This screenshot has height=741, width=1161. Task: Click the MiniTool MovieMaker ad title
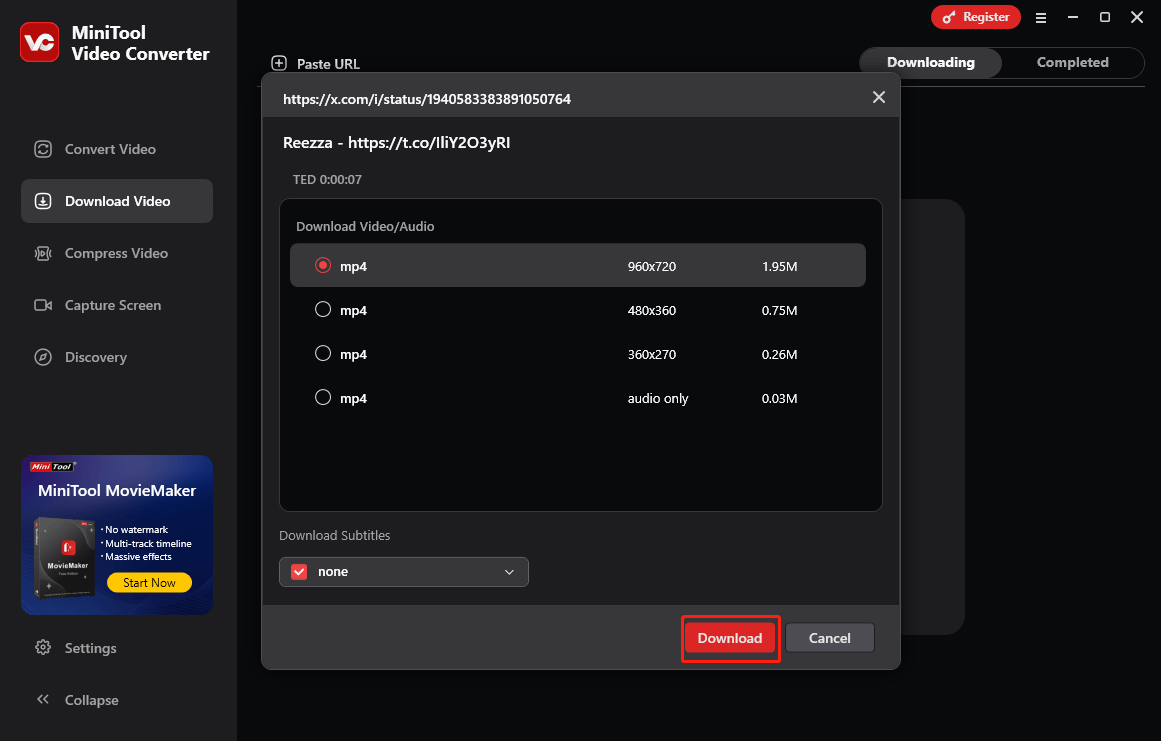117,491
